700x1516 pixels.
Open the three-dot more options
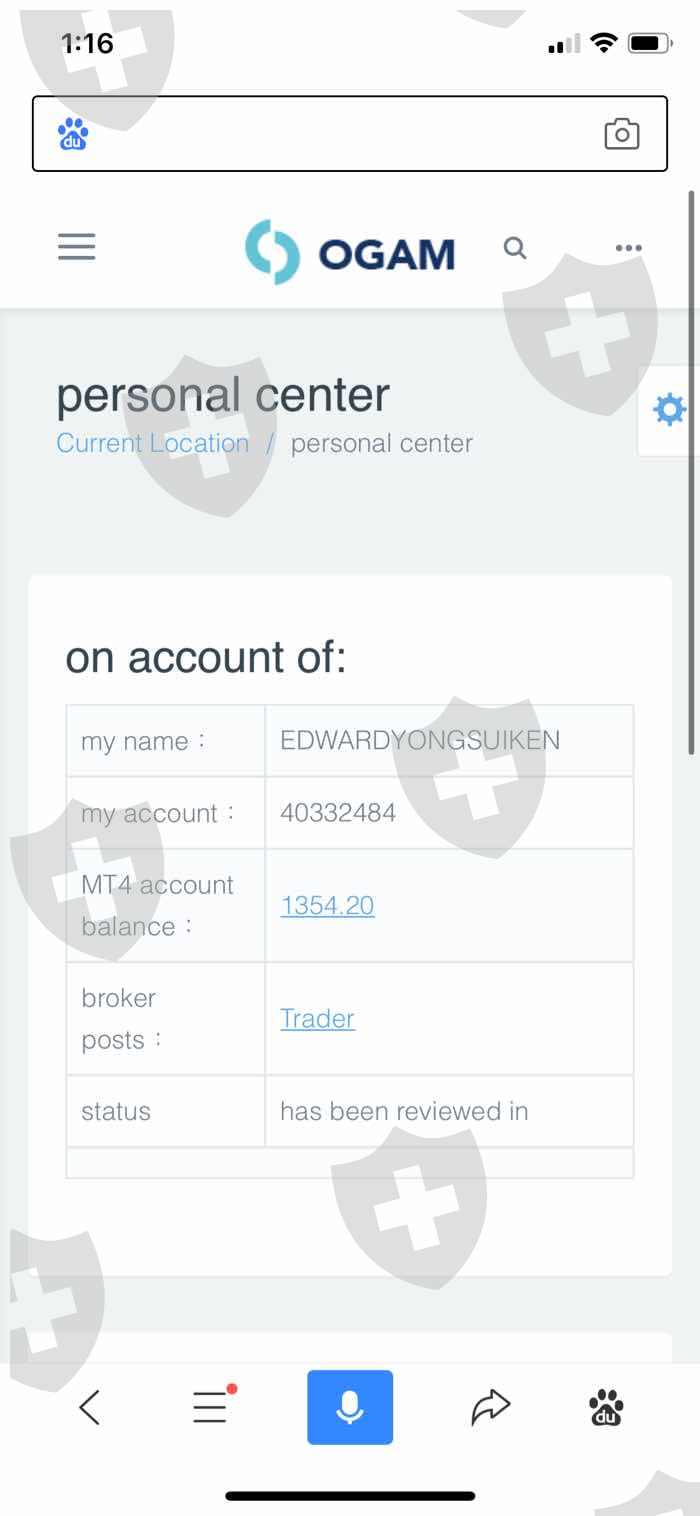[x=628, y=248]
